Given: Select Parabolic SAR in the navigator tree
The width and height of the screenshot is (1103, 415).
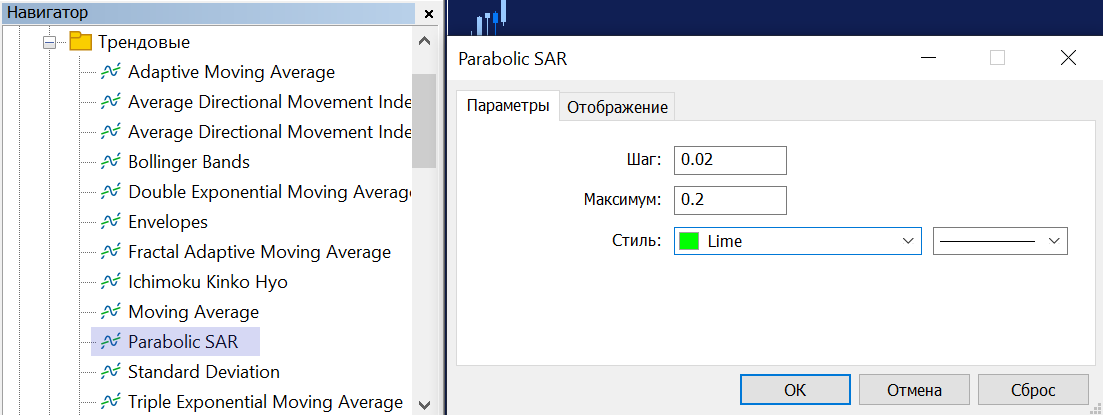Looking at the screenshot, I should pos(183,342).
